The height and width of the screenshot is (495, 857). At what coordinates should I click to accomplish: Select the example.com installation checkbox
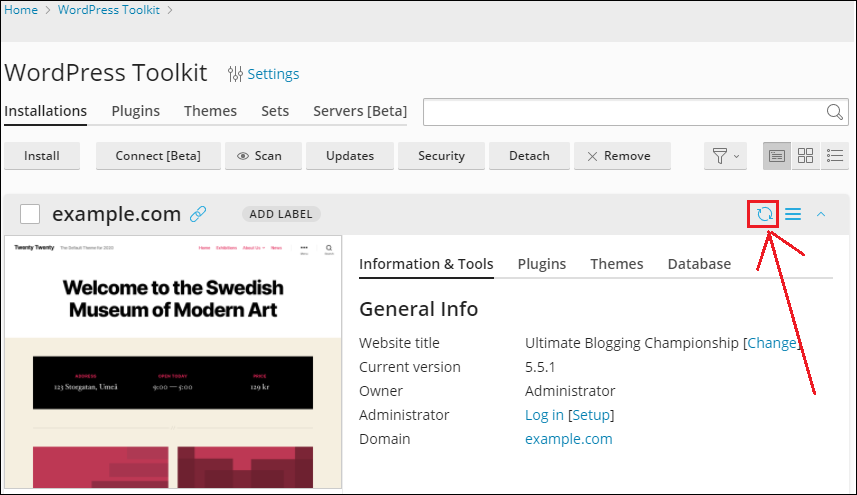30,214
